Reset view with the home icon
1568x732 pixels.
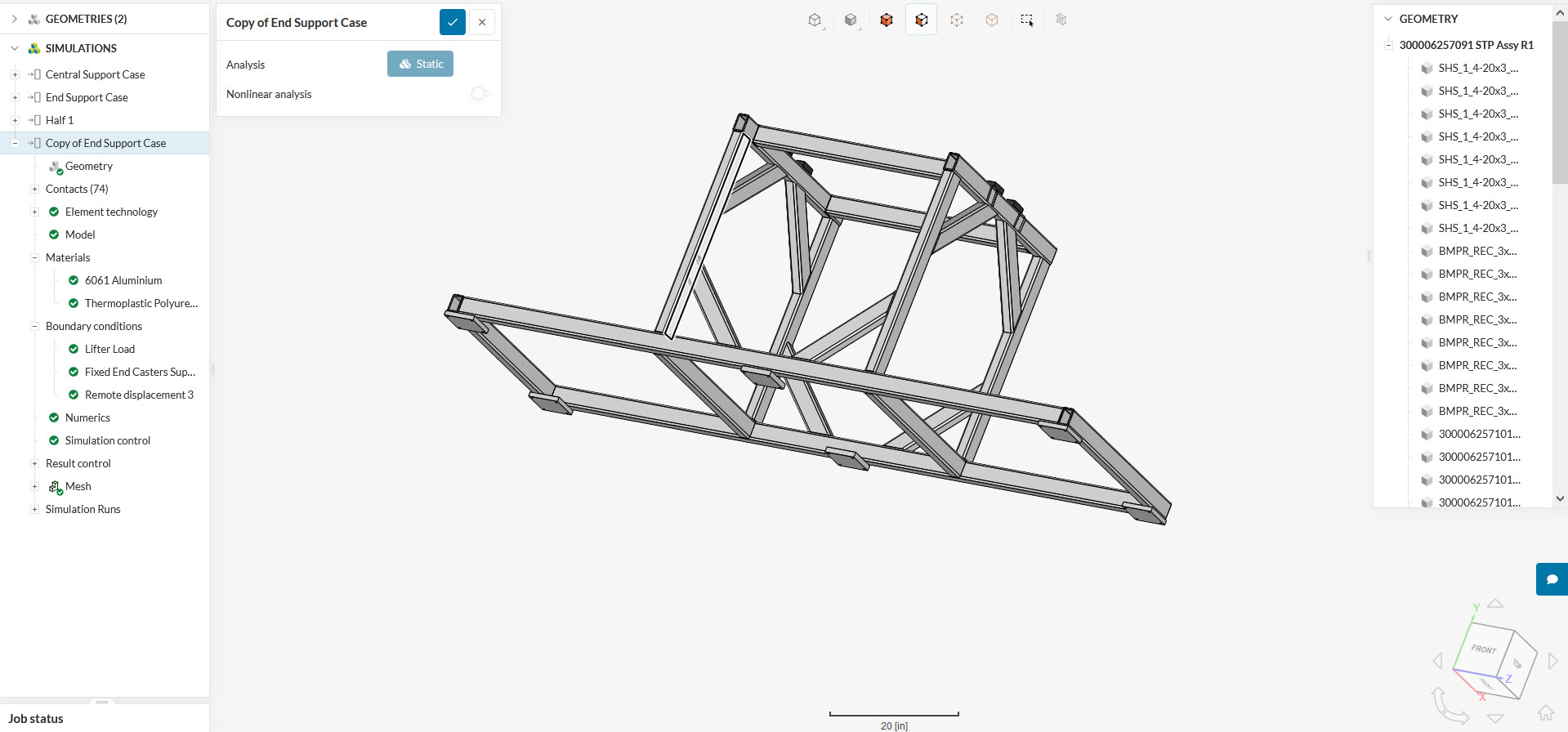pos(1546,712)
